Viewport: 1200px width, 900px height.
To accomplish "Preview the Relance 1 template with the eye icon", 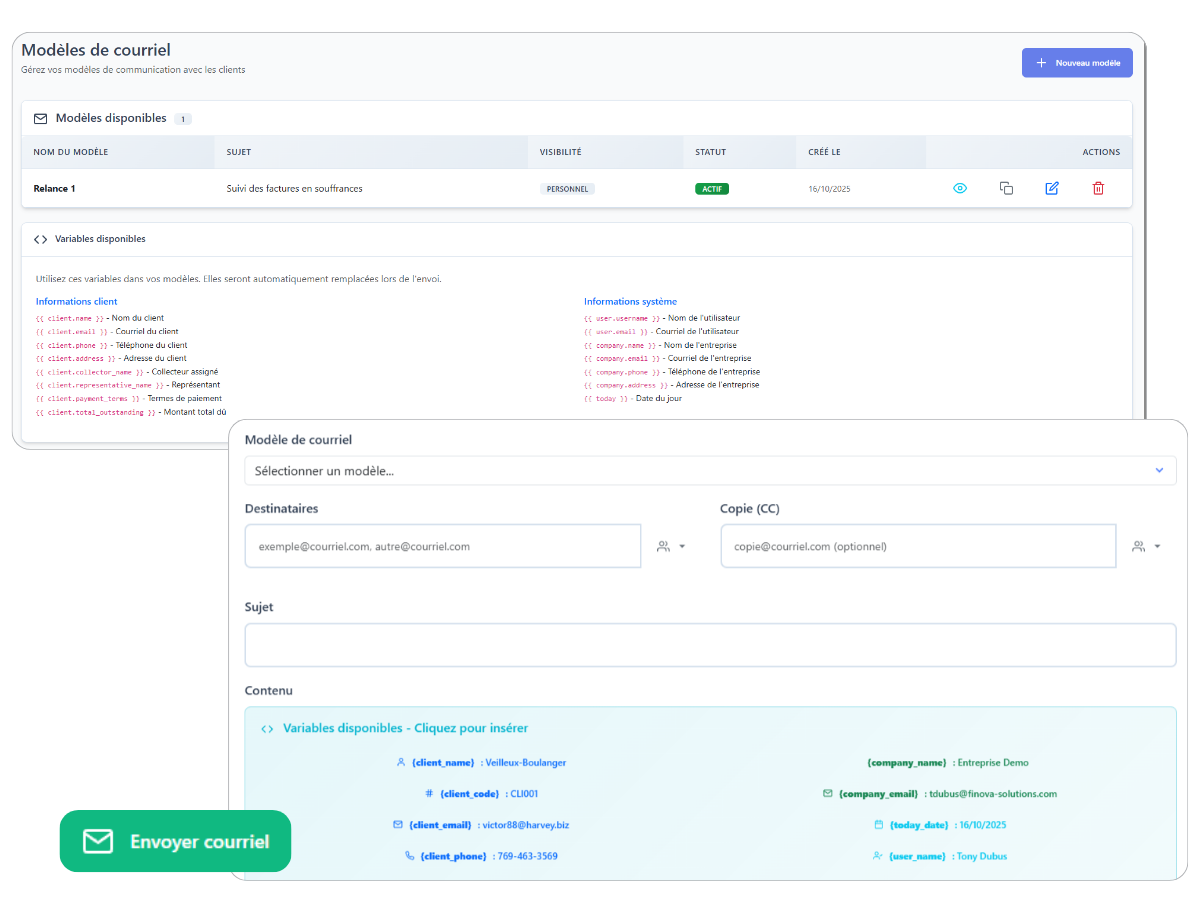I will pyautogui.click(x=960, y=188).
